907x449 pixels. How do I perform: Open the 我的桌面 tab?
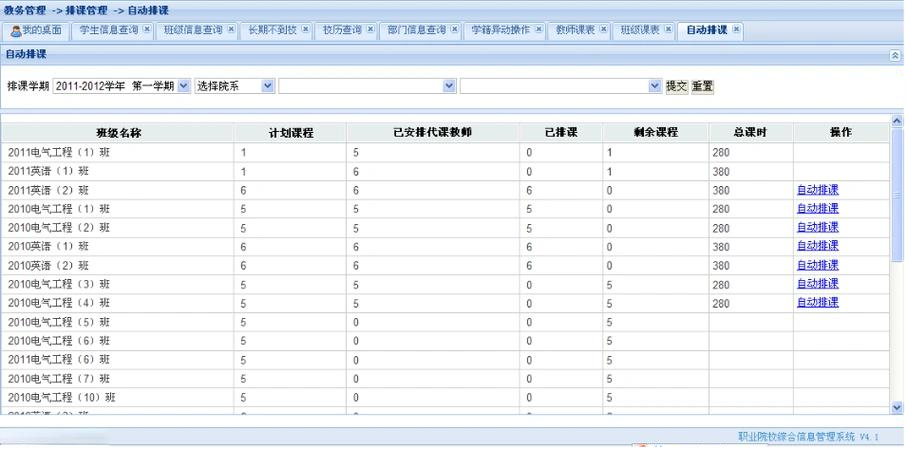click(36, 31)
